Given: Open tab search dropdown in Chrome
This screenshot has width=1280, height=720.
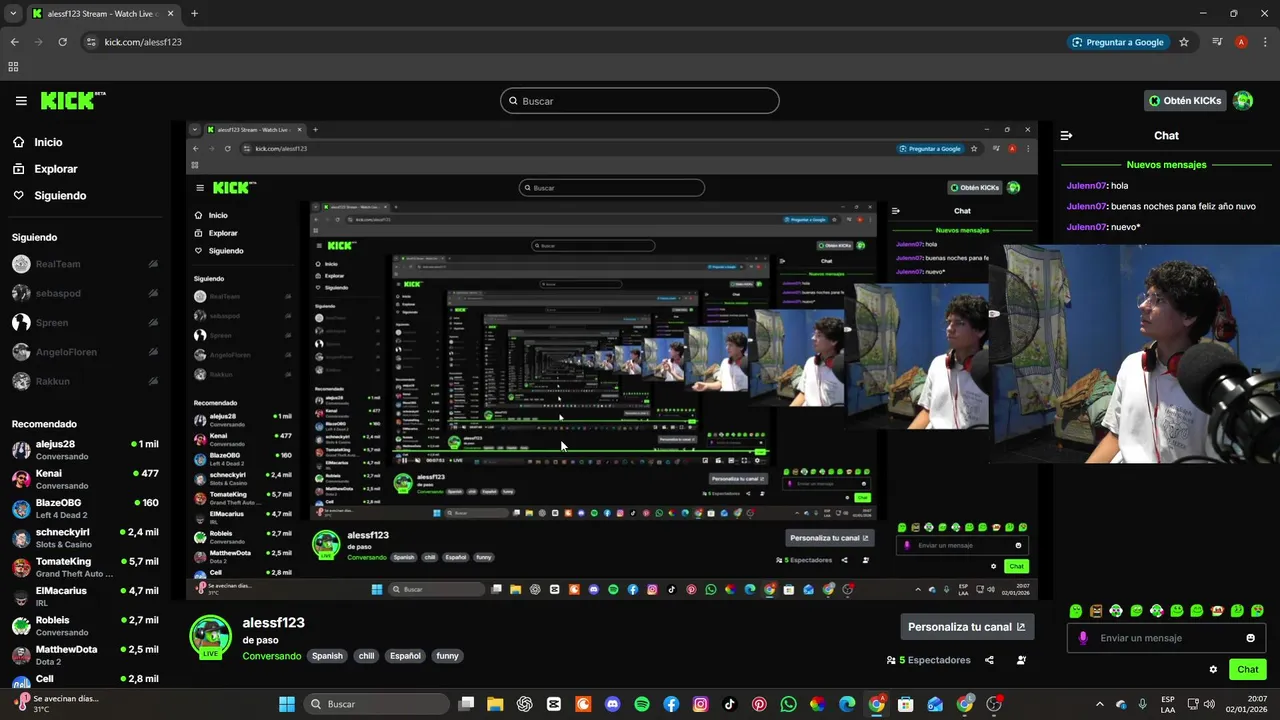Looking at the screenshot, I should 13,14.
